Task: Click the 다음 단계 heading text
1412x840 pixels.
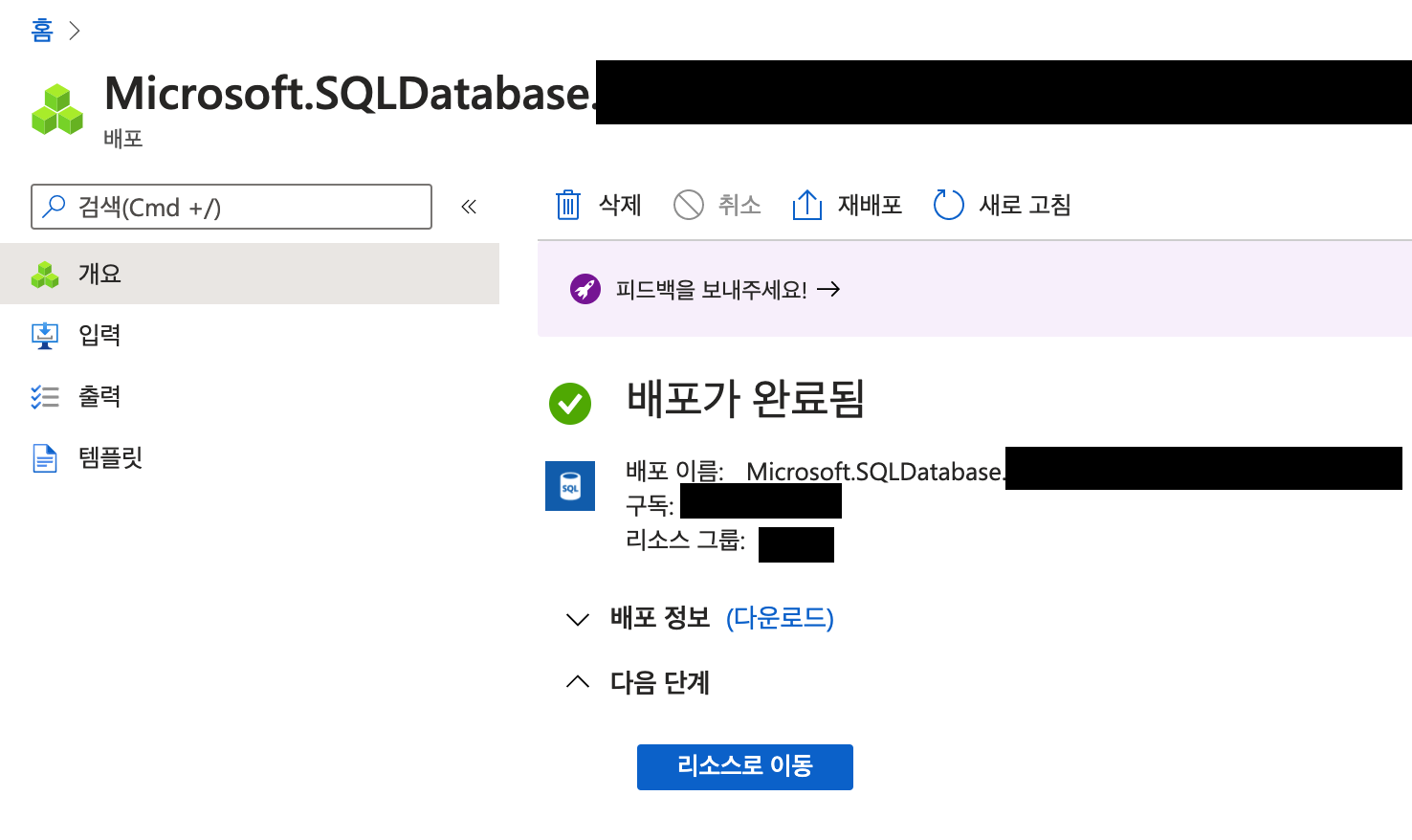Action: (x=660, y=682)
